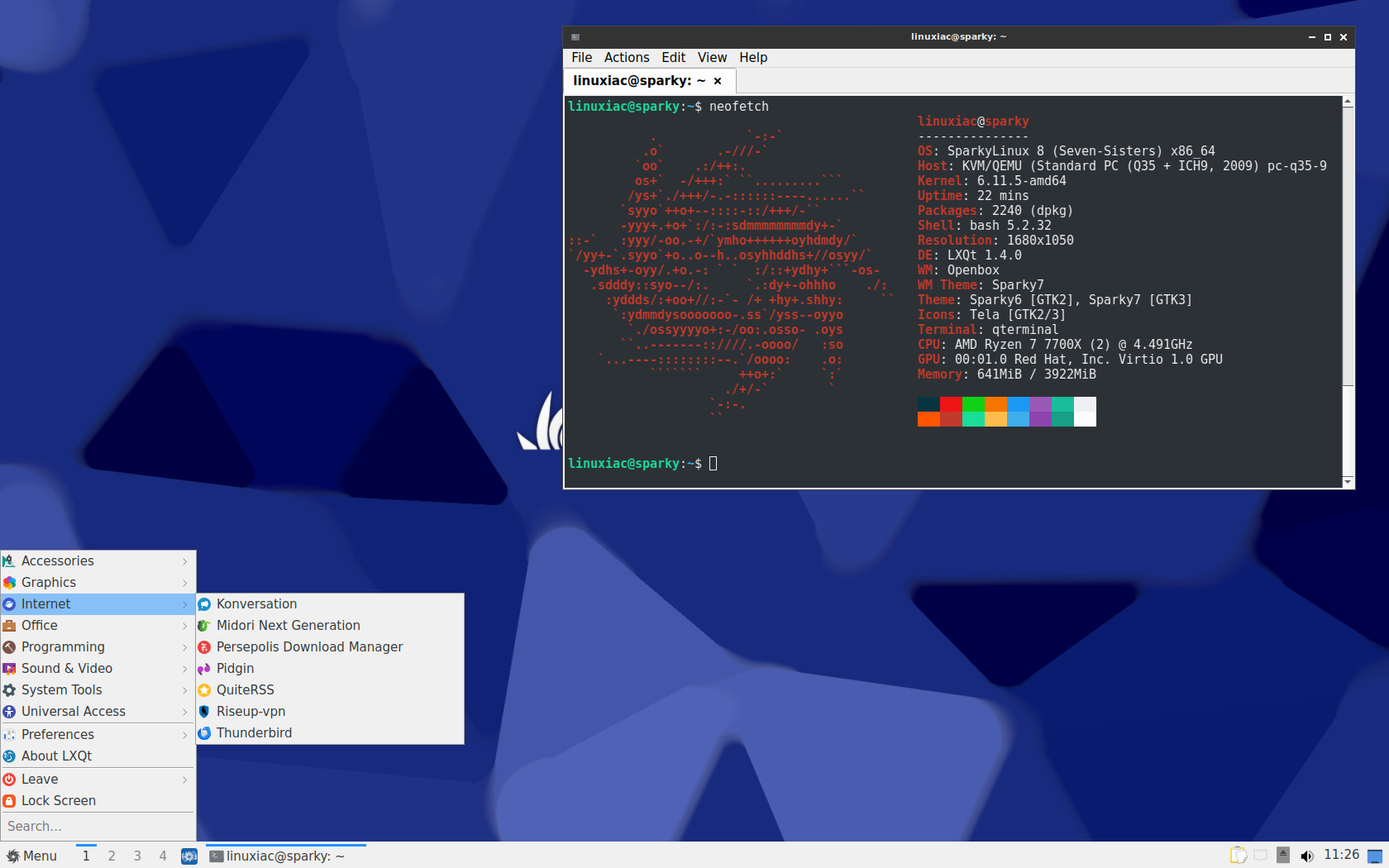The image size is (1389, 868).
Task: Click the terminal scrollbar up arrow
Action: point(1348,102)
